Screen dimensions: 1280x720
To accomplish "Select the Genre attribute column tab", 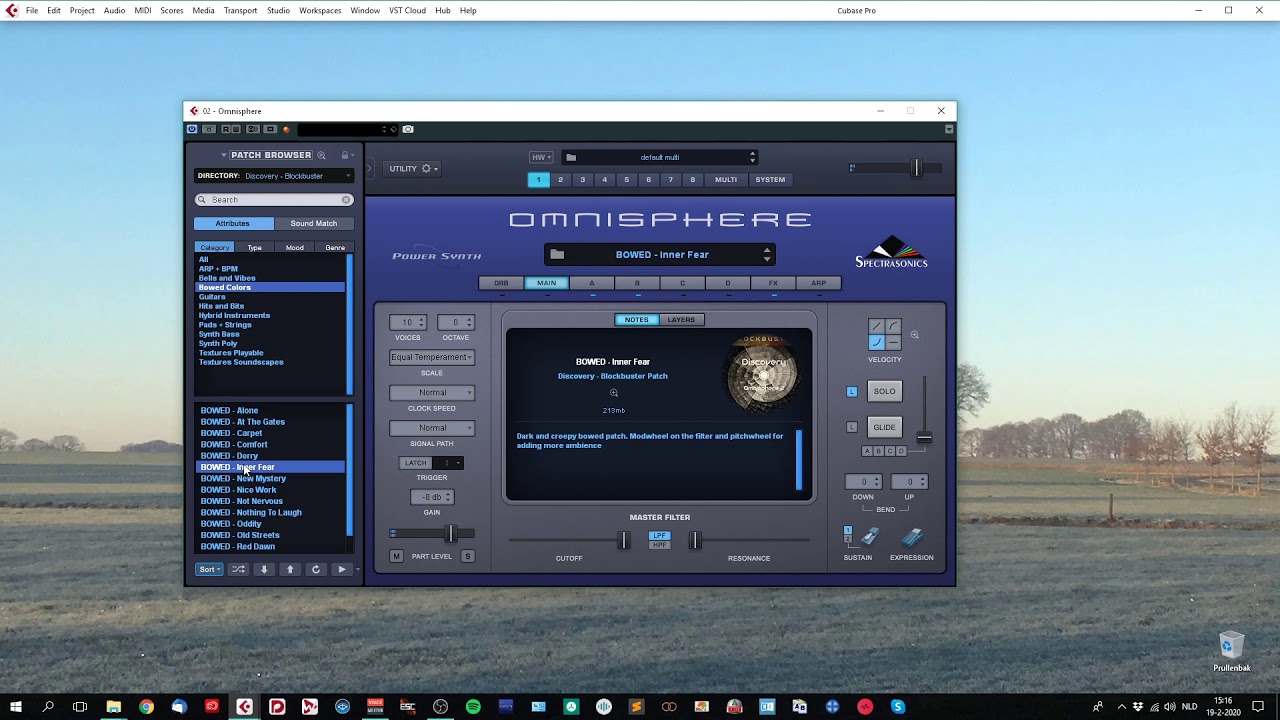I will click(x=335, y=248).
